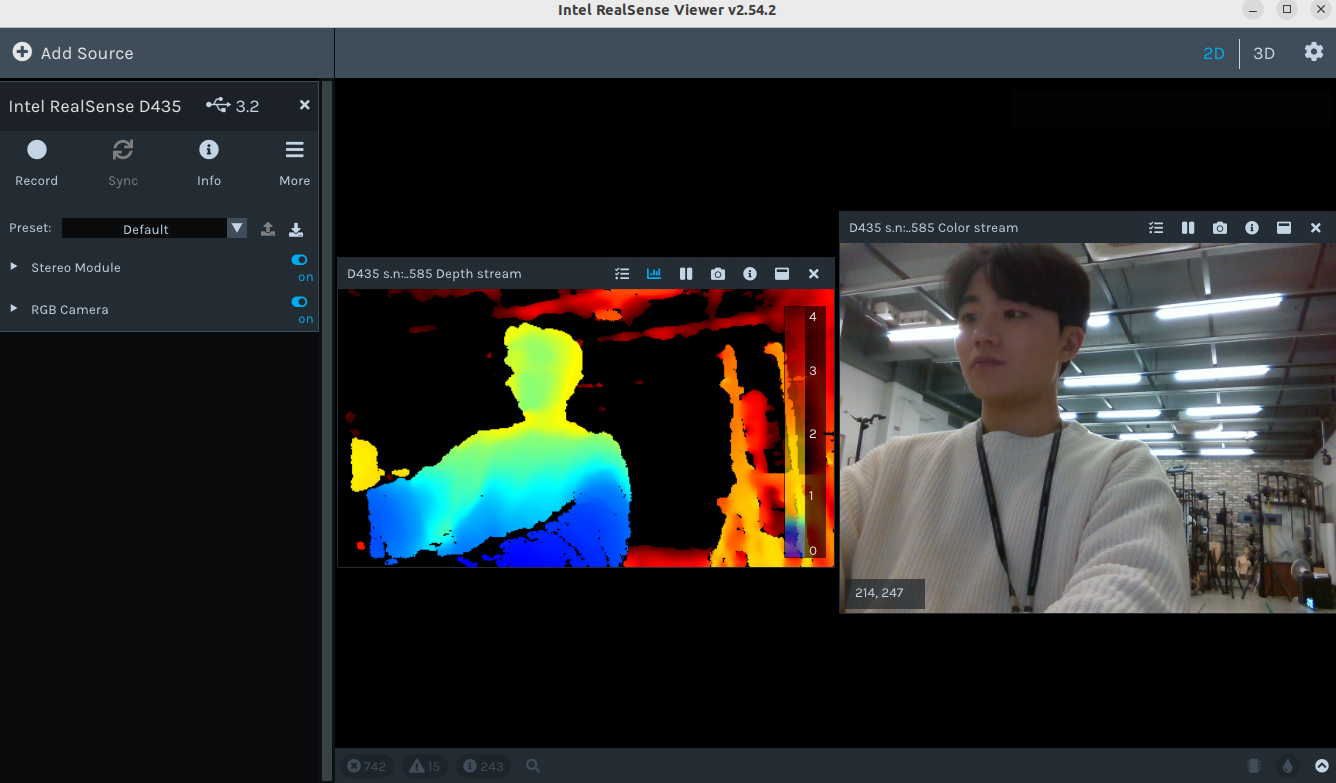The image size is (1336, 783).
Task: Click the Add Source plus icon
Action: [x=22, y=52]
